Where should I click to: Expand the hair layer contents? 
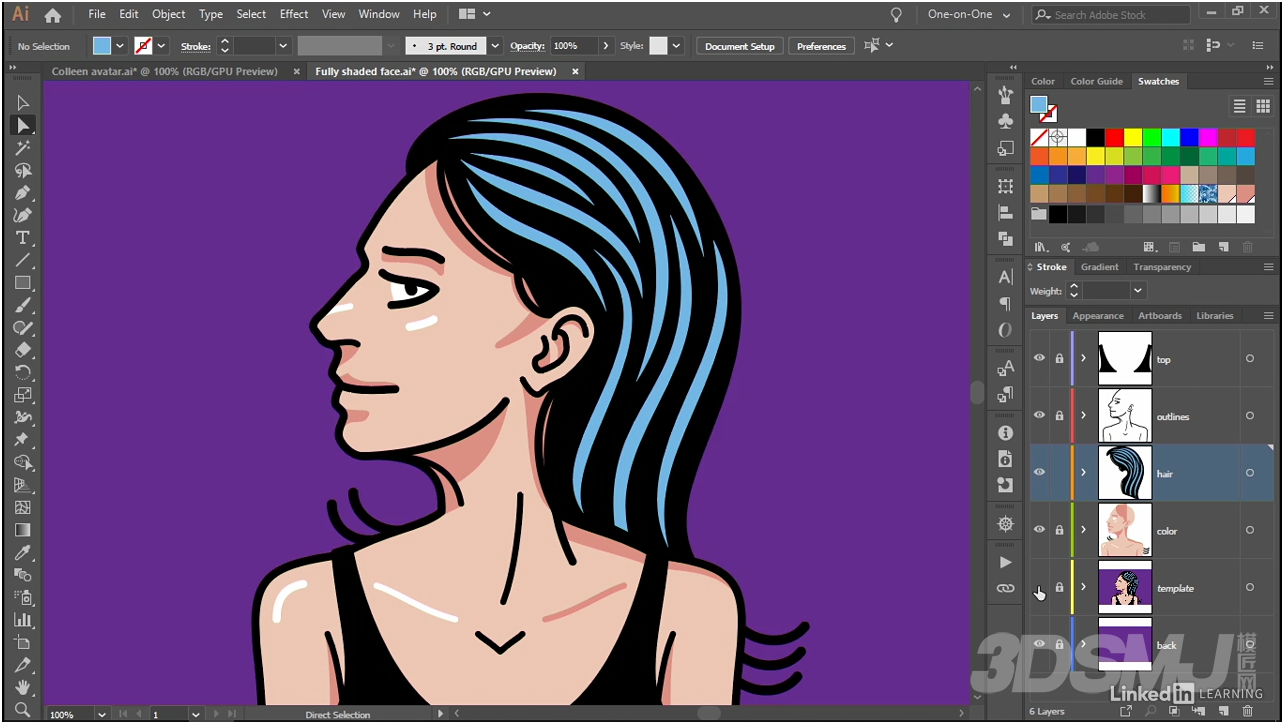point(1083,472)
